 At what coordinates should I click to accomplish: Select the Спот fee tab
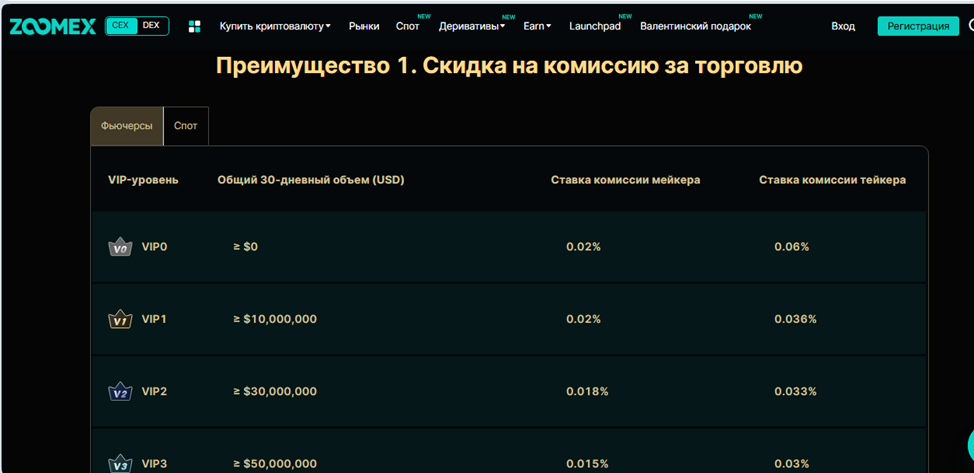pyautogui.click(x=186, y=126)
